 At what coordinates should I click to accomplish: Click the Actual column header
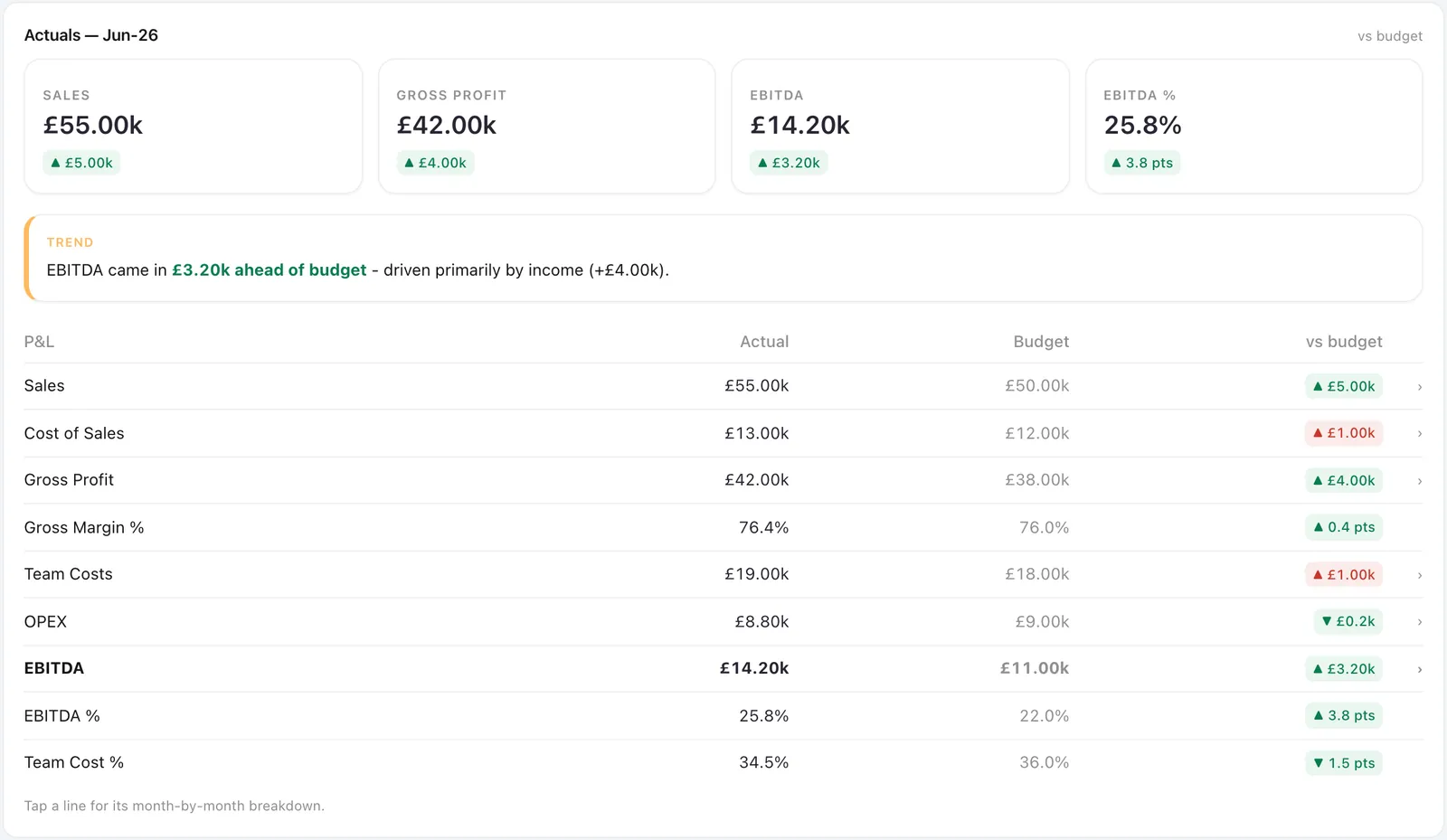(764, 342)
